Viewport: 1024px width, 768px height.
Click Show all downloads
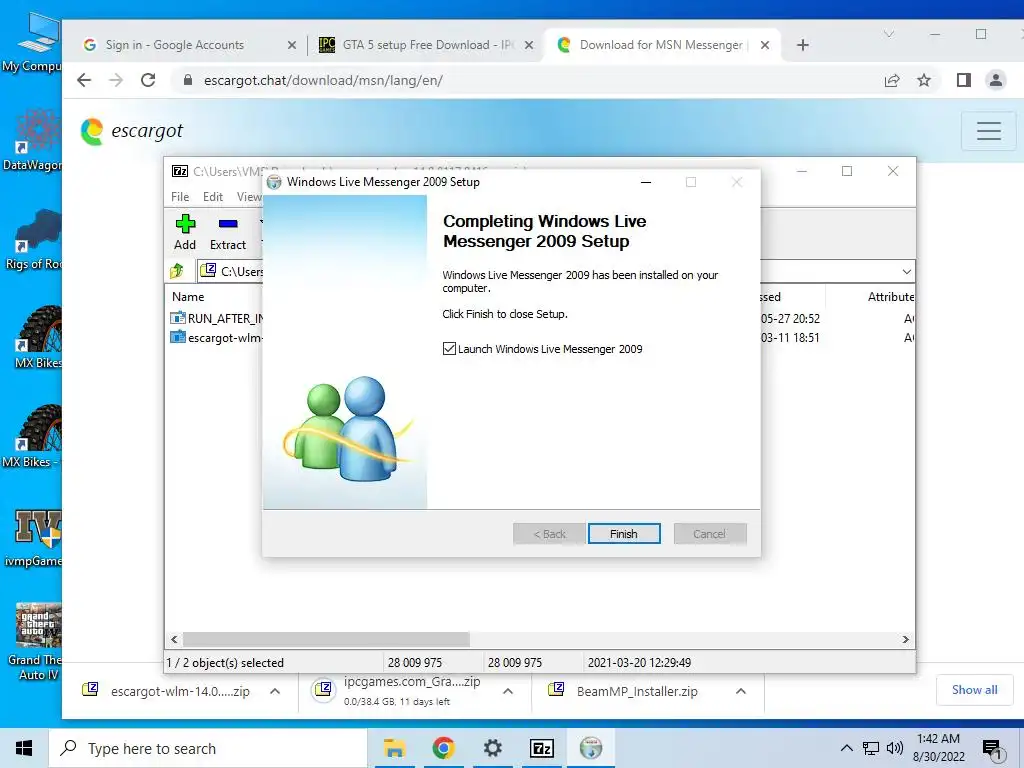[x=974, y=690]
